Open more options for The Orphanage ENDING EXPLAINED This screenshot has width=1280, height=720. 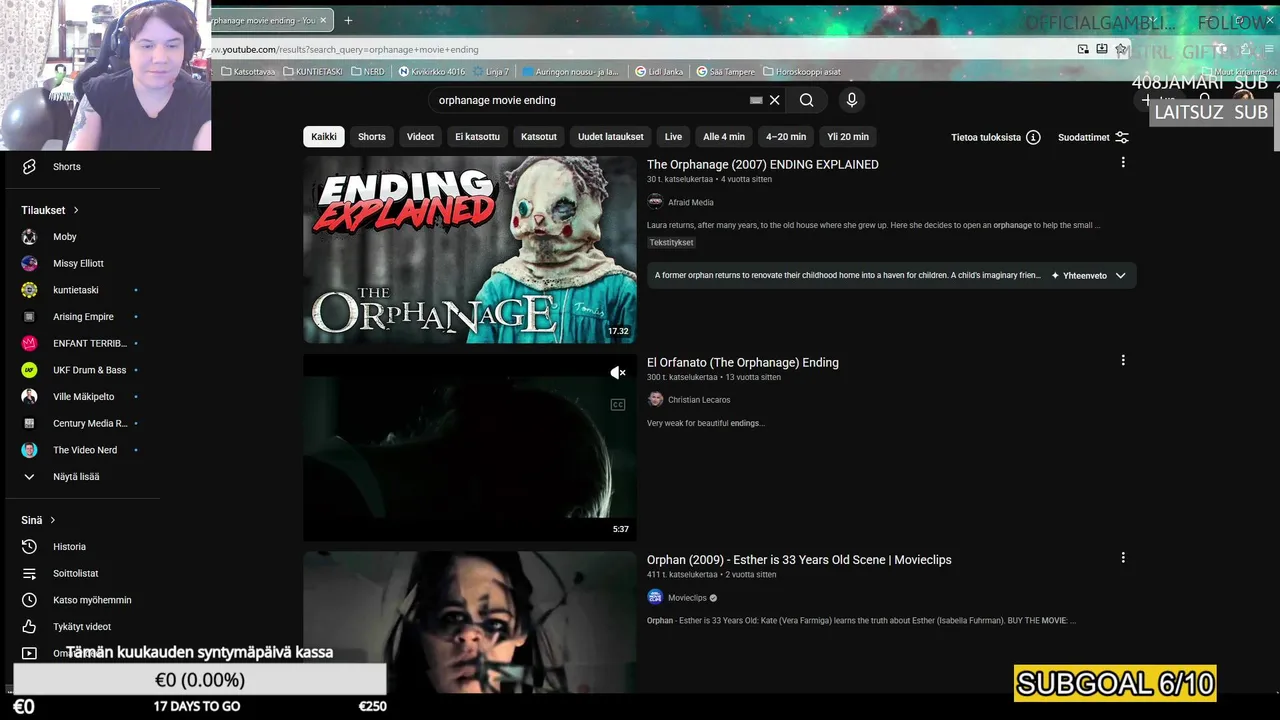(1123, 162)
